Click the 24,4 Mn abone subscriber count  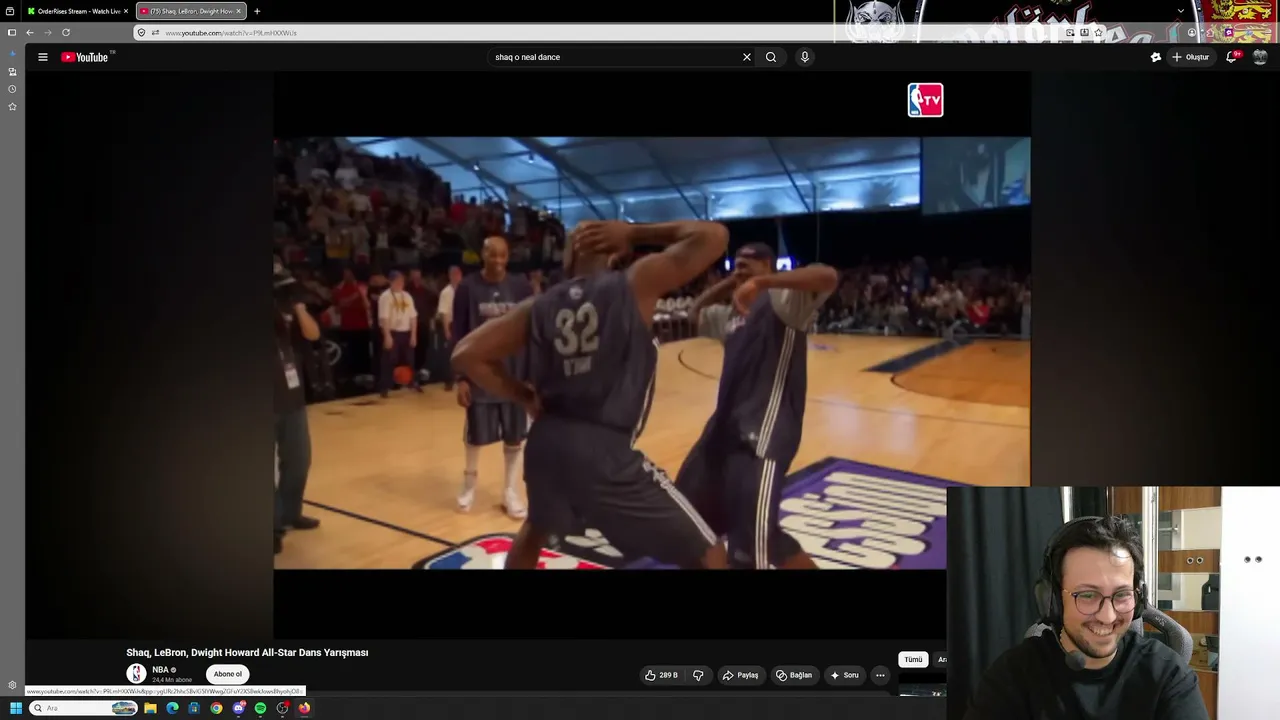click(172, 680)
